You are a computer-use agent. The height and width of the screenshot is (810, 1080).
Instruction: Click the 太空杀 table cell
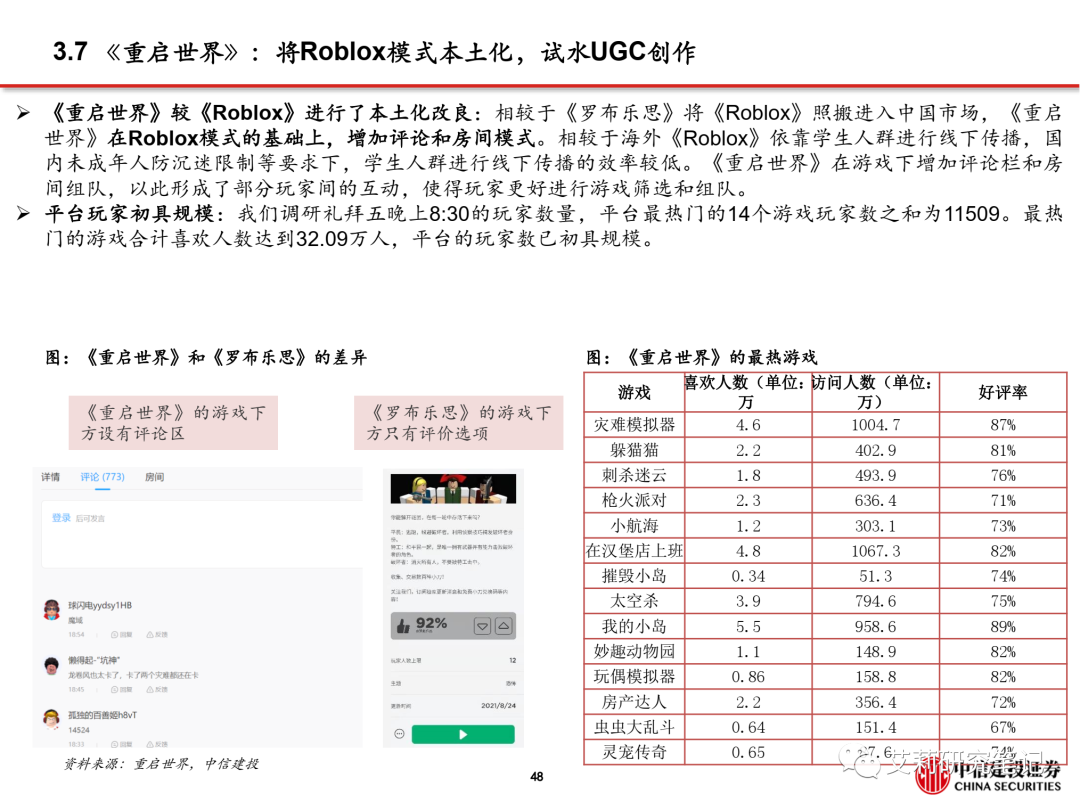(x=634, y=601)
